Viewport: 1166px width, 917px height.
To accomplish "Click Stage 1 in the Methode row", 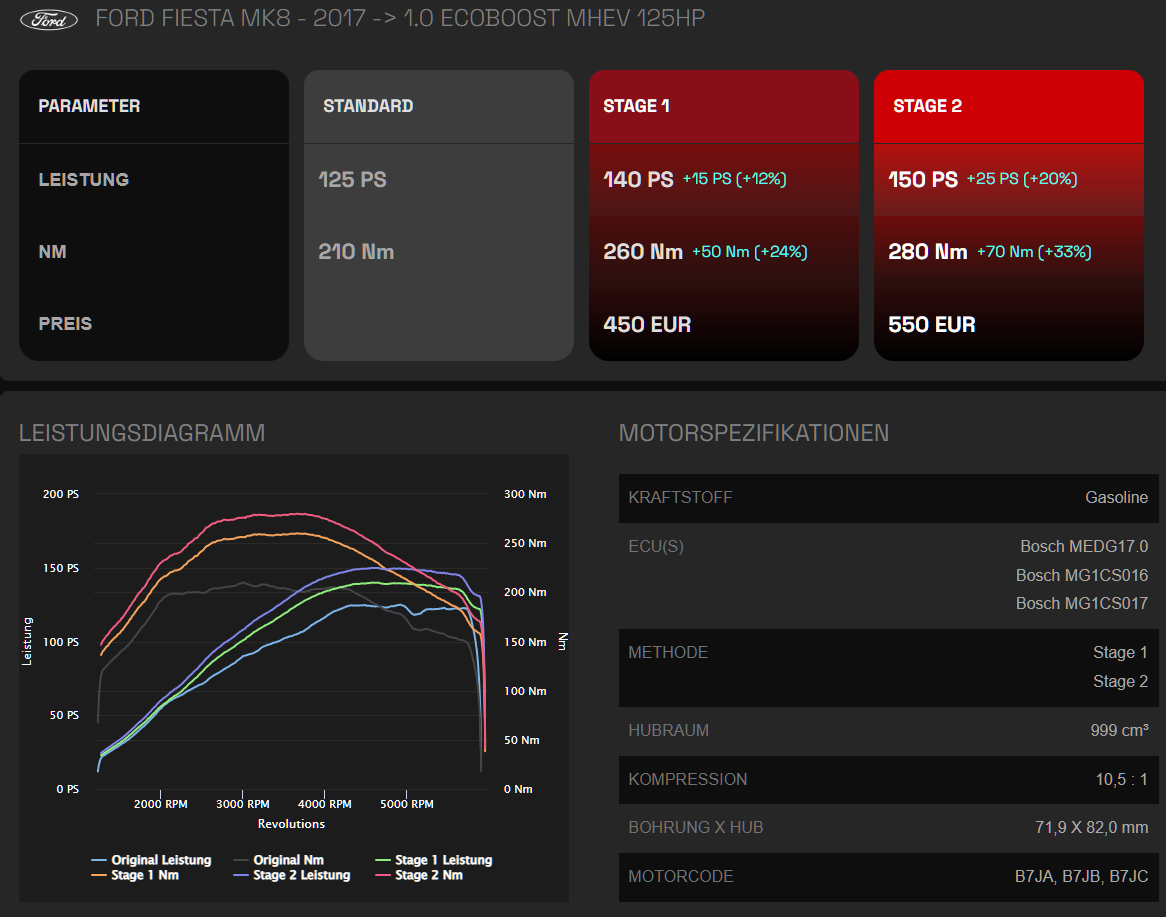I will [x=1121, y=653].
